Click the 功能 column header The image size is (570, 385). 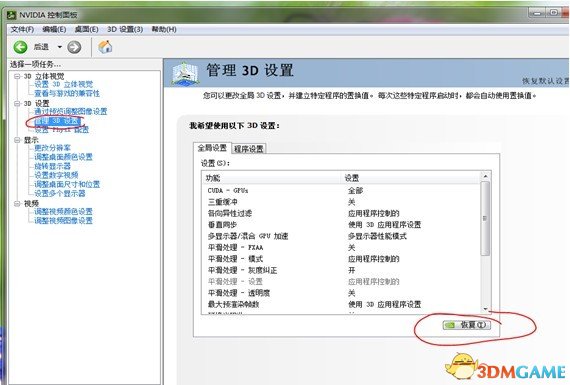272,178
